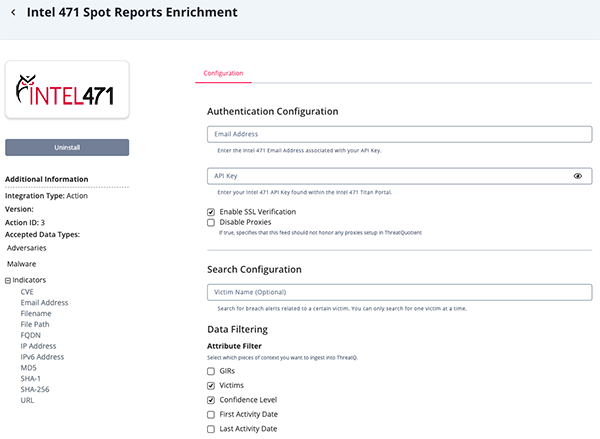Screen dimensions: 600x439
Task: Go back using the arrow beside the title
Action: tap(13, 13)
